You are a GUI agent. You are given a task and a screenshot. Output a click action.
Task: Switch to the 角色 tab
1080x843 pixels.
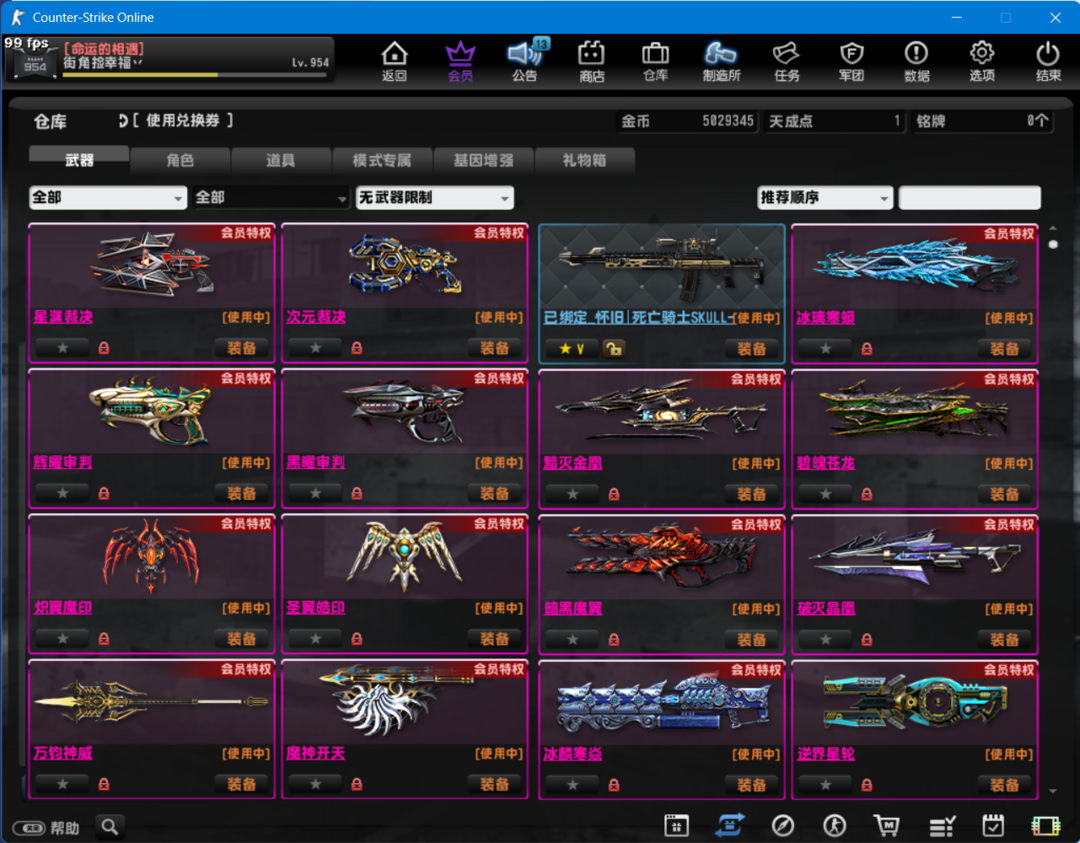(180, 160)
